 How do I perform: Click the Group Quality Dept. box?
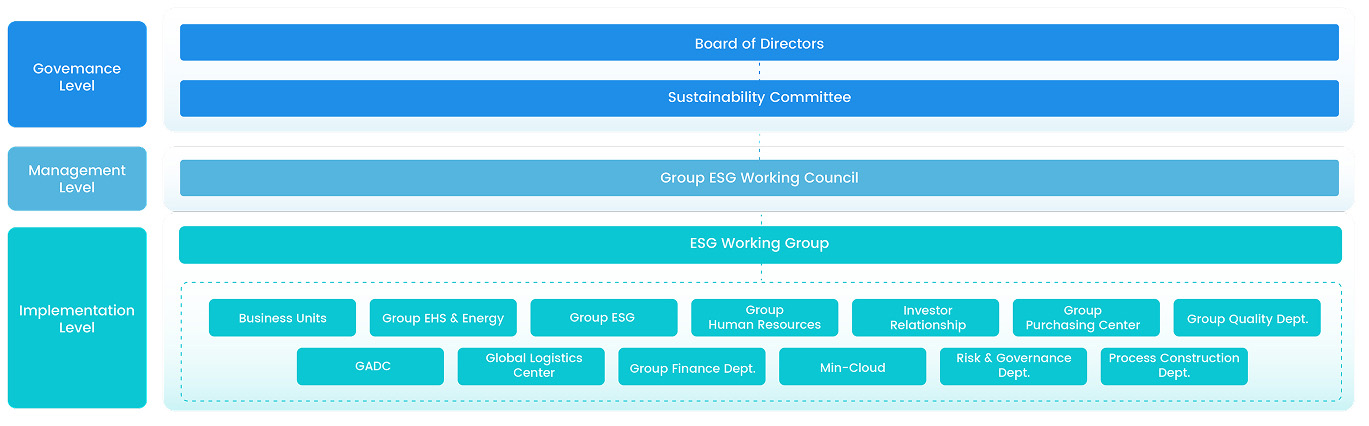pos(1246,318)
